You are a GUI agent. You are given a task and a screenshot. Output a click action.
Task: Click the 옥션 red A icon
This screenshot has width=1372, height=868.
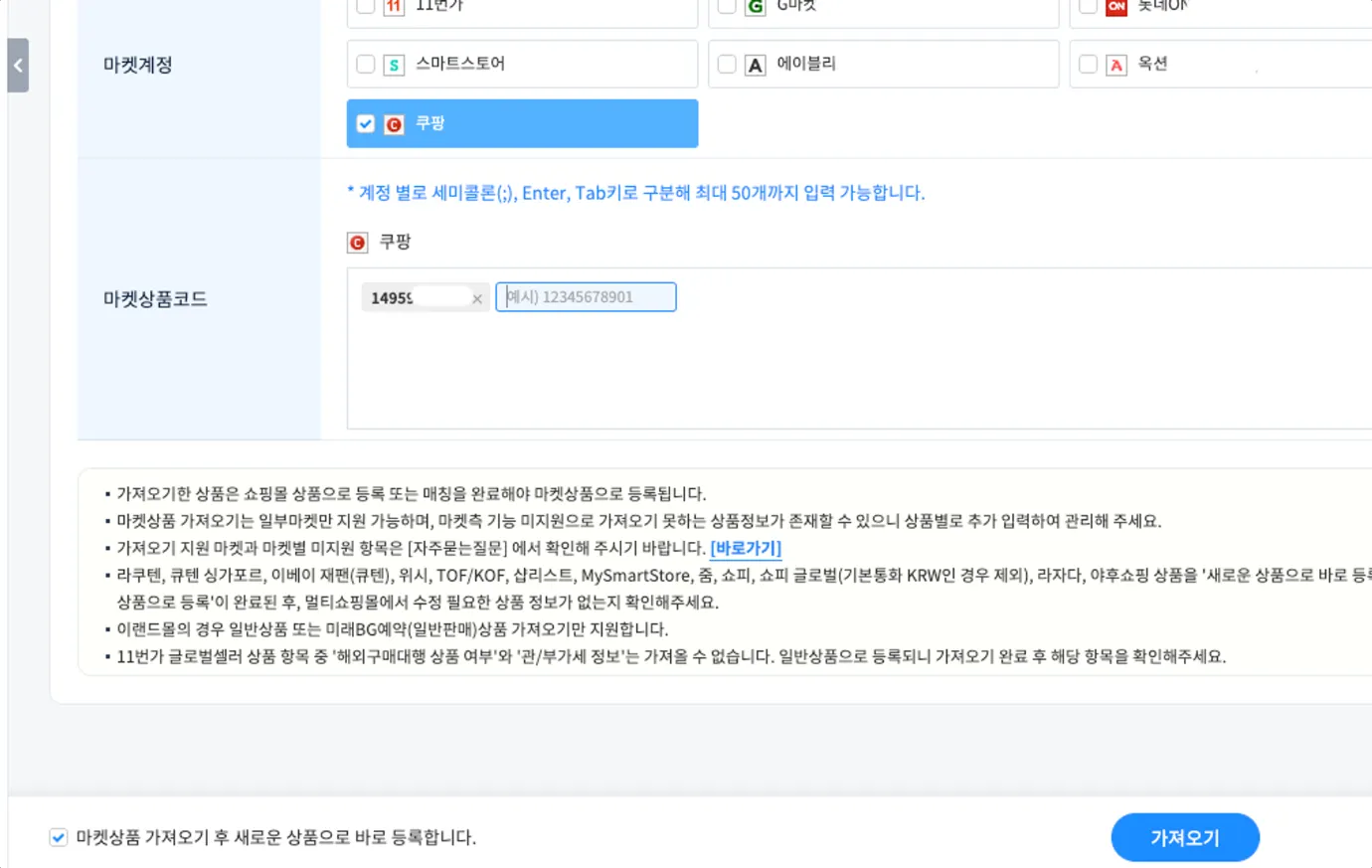pyautogui.click(x=1116, y=66)
